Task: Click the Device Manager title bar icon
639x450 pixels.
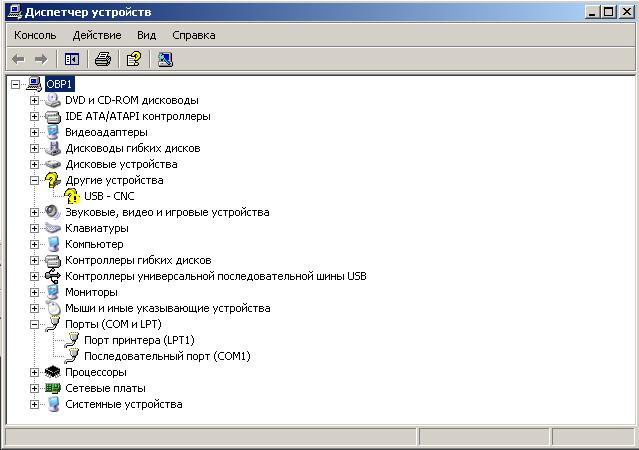Action: pos(12,12)
